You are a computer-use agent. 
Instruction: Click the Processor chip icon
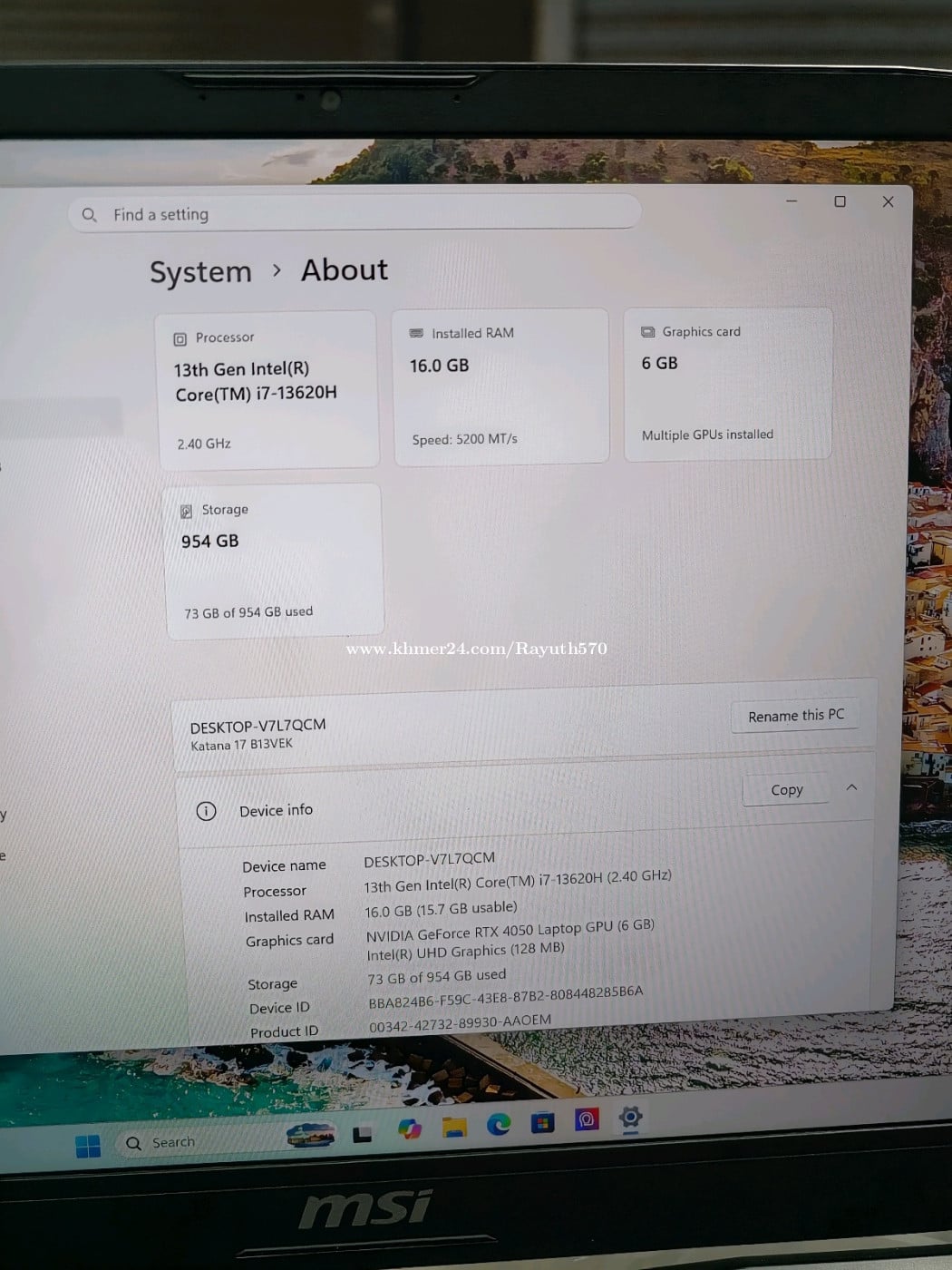point(180,338)
